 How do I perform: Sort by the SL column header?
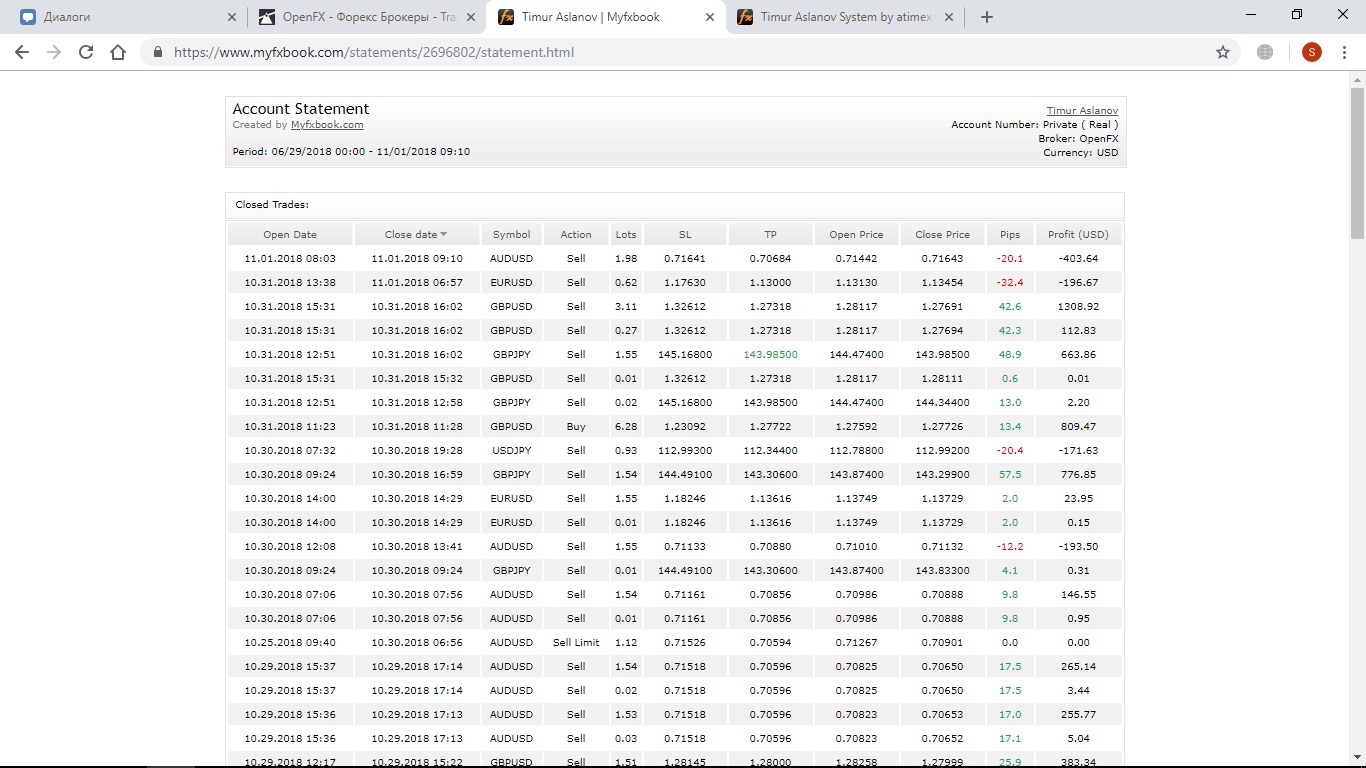685,234
